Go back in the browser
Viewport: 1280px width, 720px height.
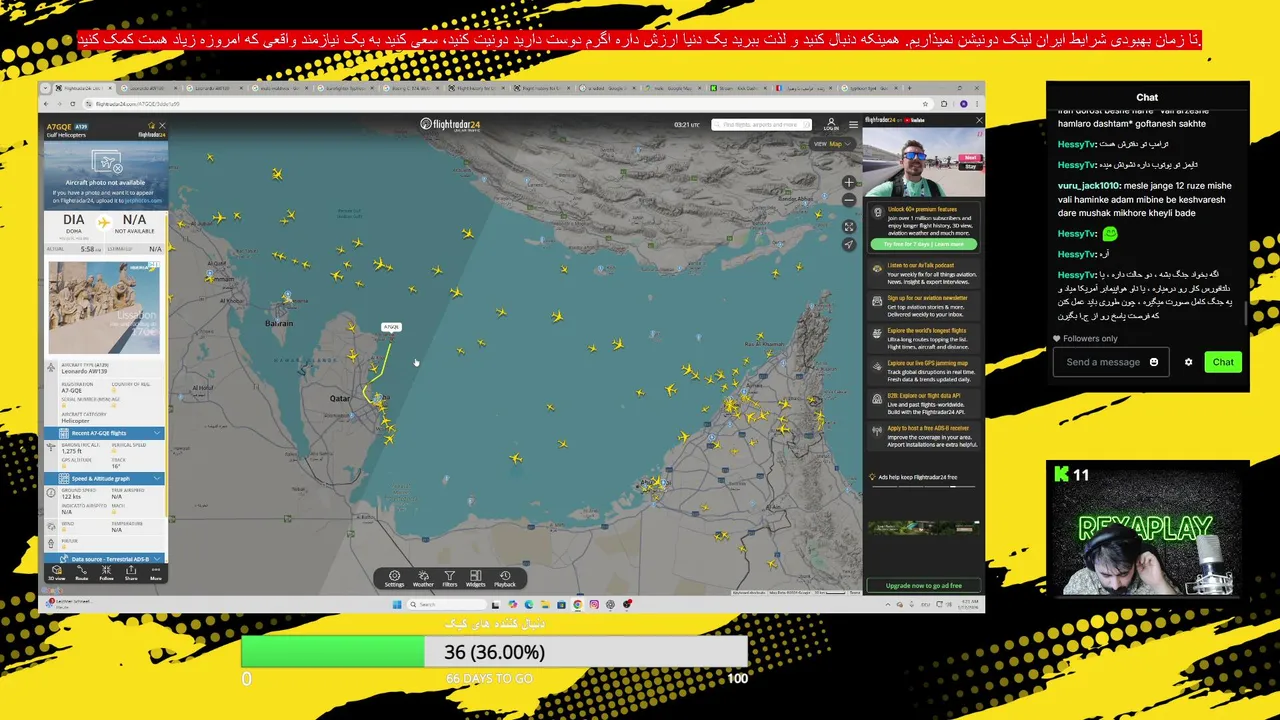[x=46, y=104]
